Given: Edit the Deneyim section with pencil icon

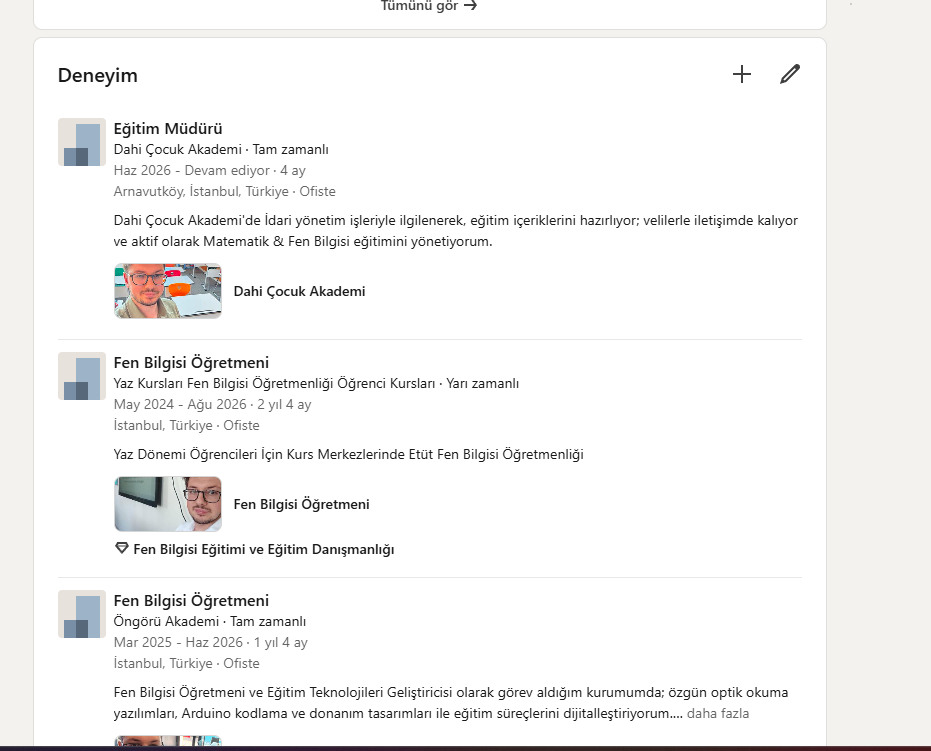Looking at the screenshot, I should 790,74.
